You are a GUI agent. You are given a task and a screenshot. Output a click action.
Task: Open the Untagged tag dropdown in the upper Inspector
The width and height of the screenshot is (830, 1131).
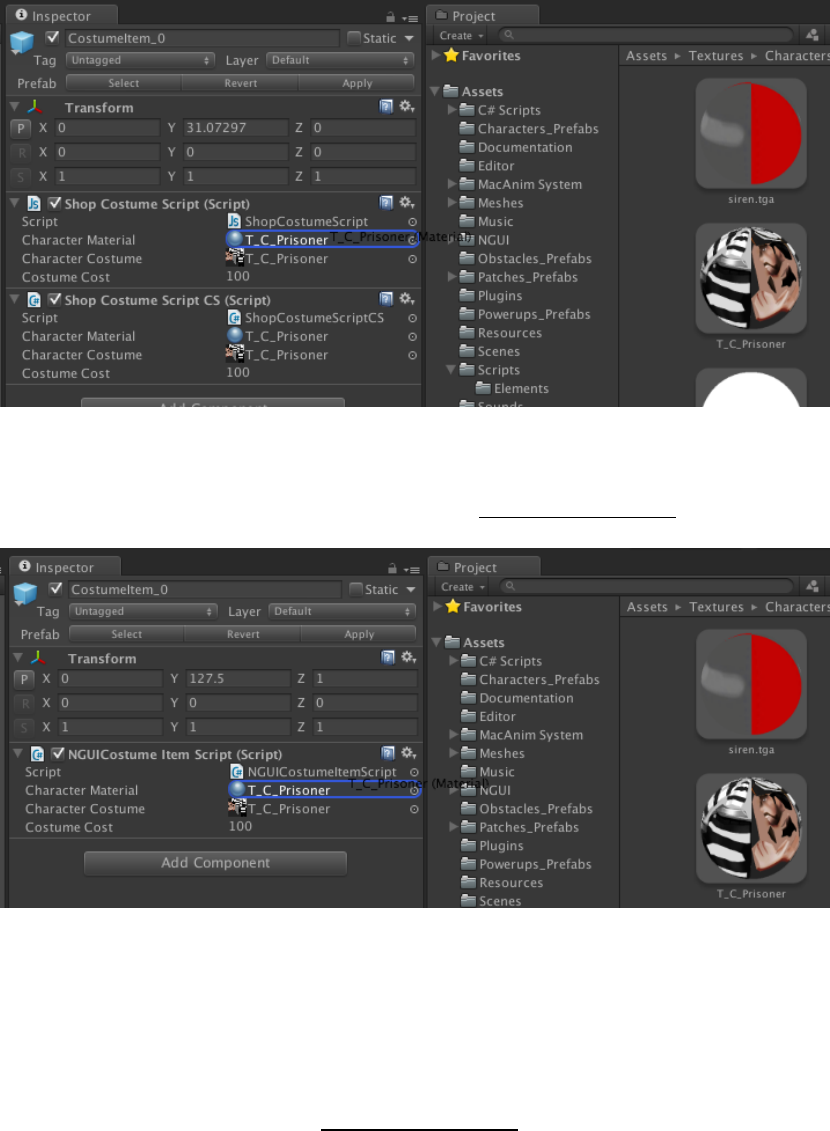tap(141, 61)
